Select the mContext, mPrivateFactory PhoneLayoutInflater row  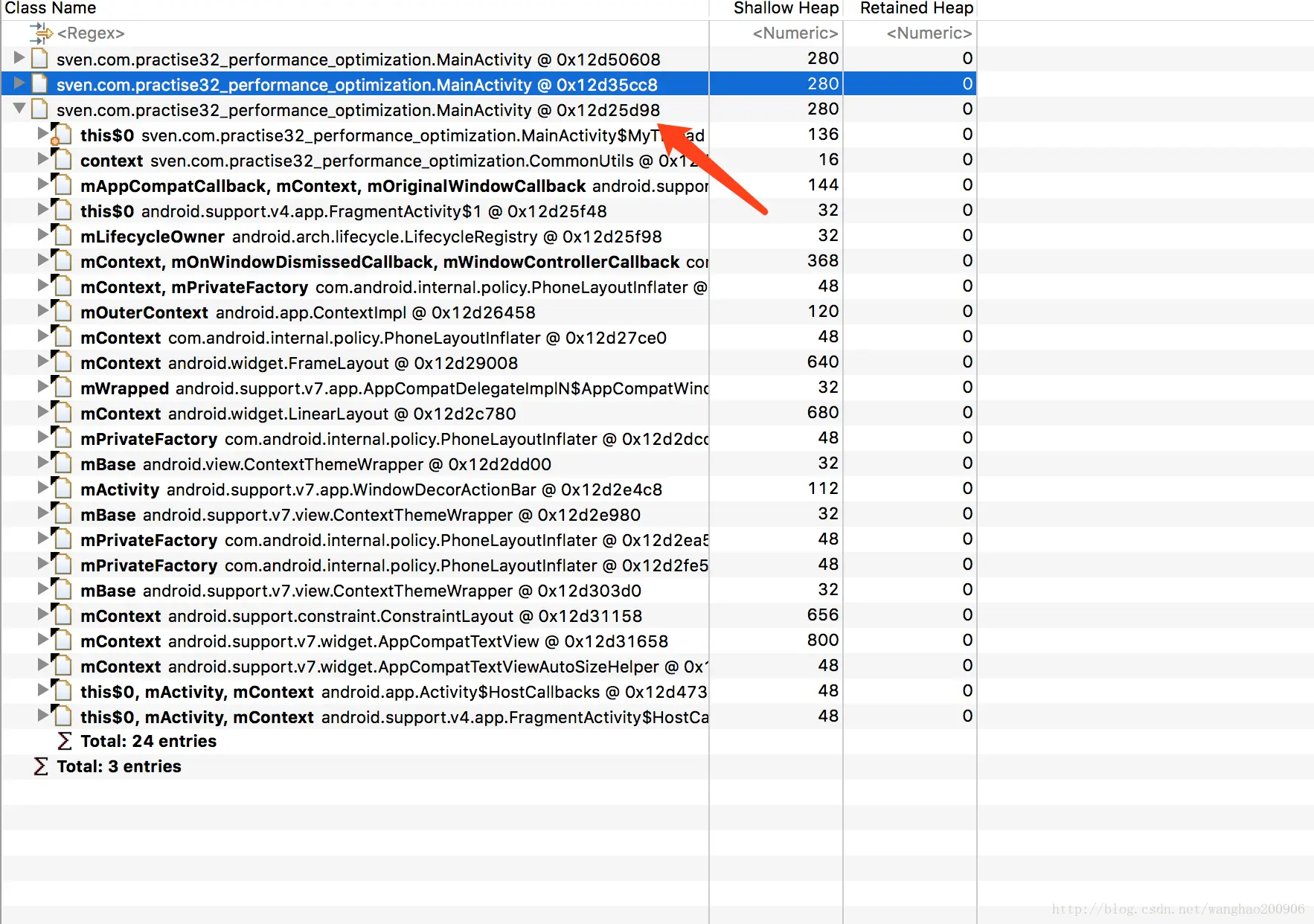[488, 286]
